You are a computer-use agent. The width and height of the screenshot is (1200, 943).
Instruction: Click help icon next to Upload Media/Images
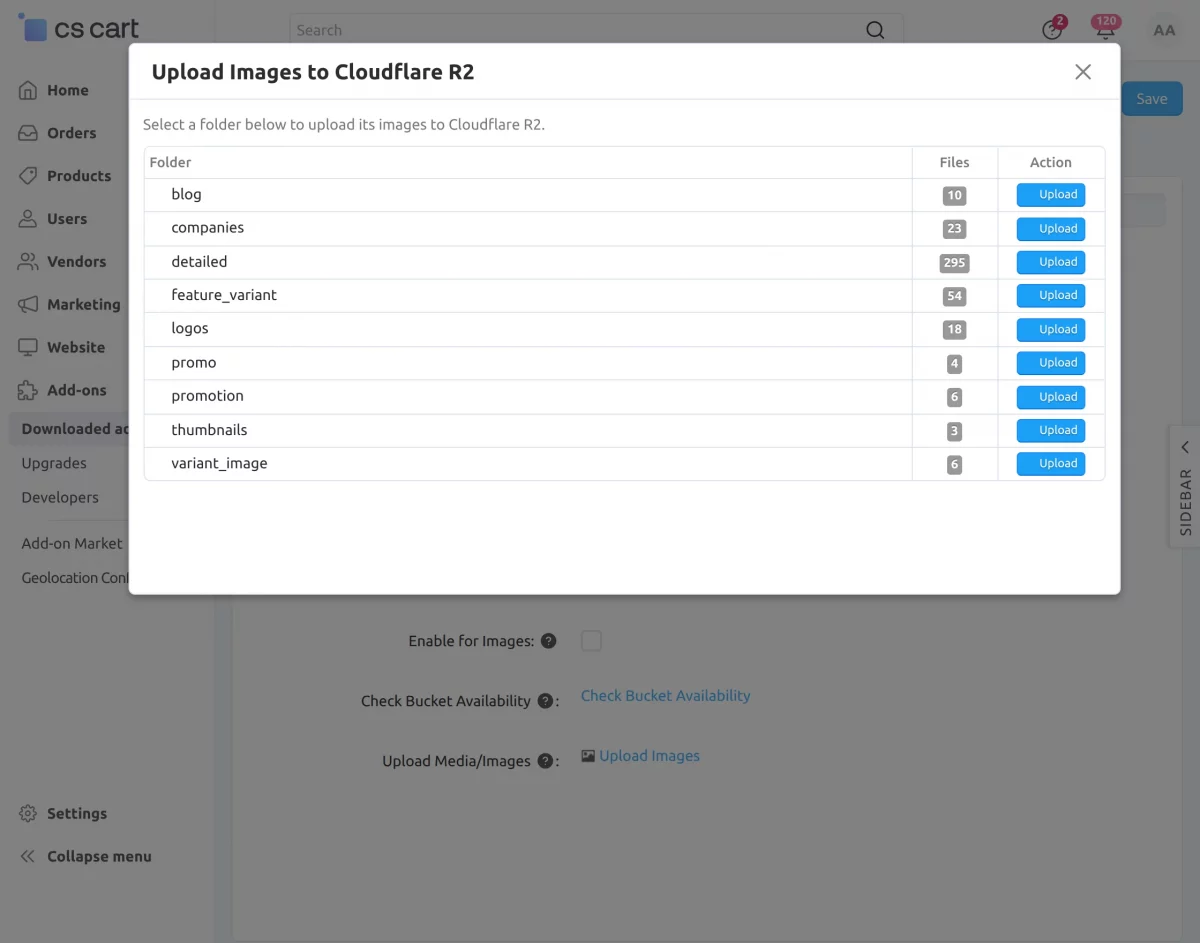(x=546, y=761)
